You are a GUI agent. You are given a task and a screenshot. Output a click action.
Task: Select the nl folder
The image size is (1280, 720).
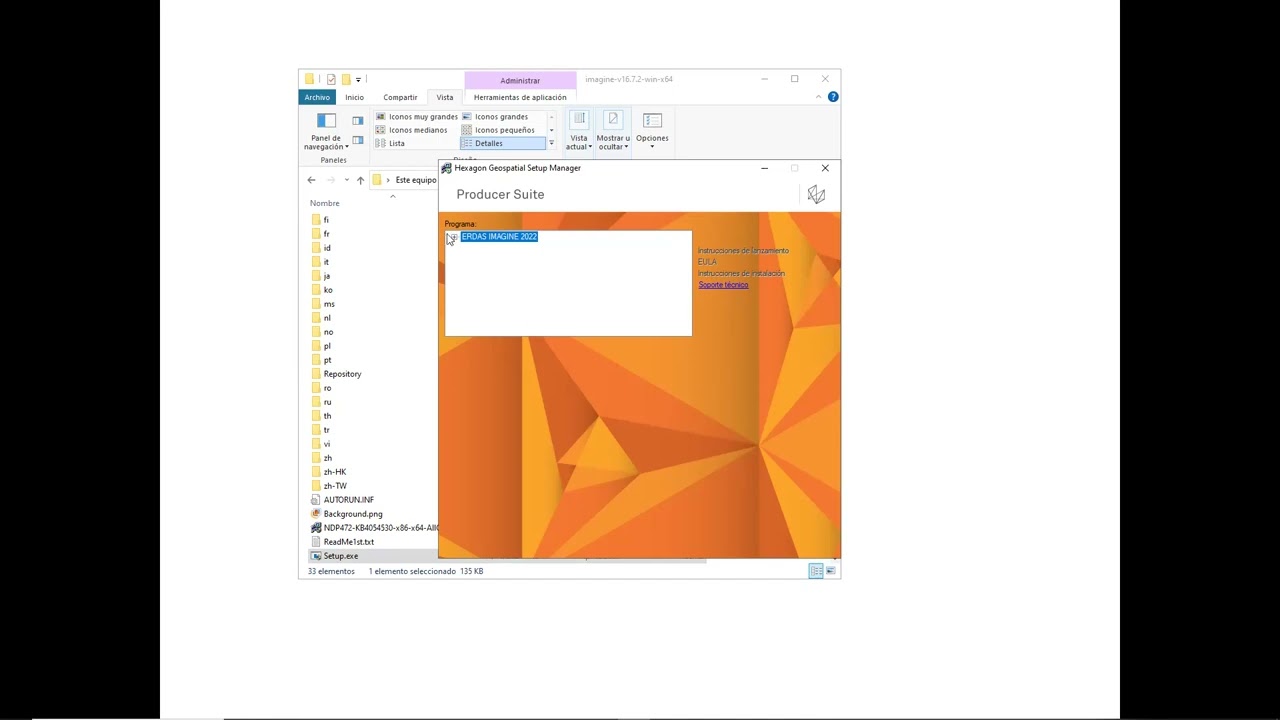pos(320,318)
